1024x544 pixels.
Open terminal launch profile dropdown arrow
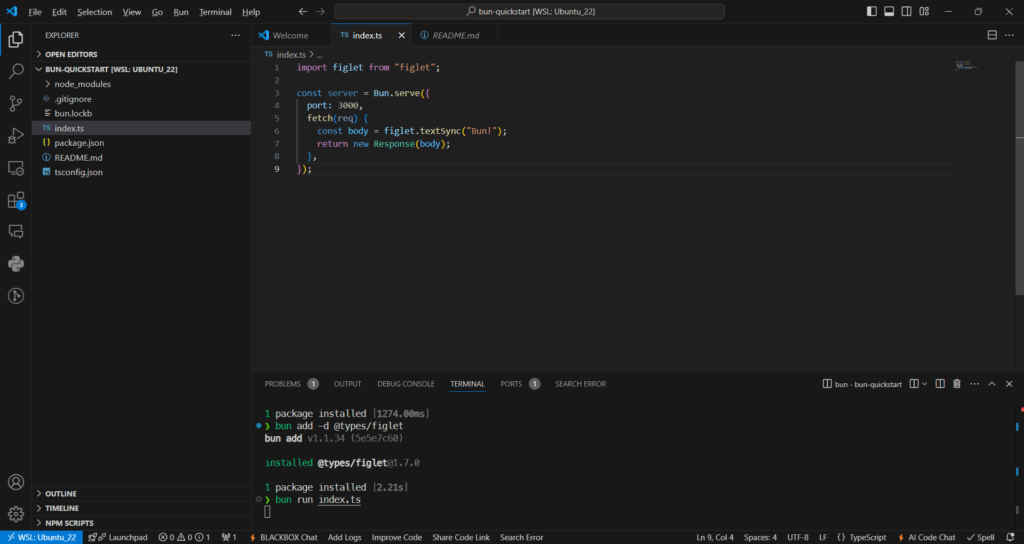pyautogui.click(x=924, y=384)
